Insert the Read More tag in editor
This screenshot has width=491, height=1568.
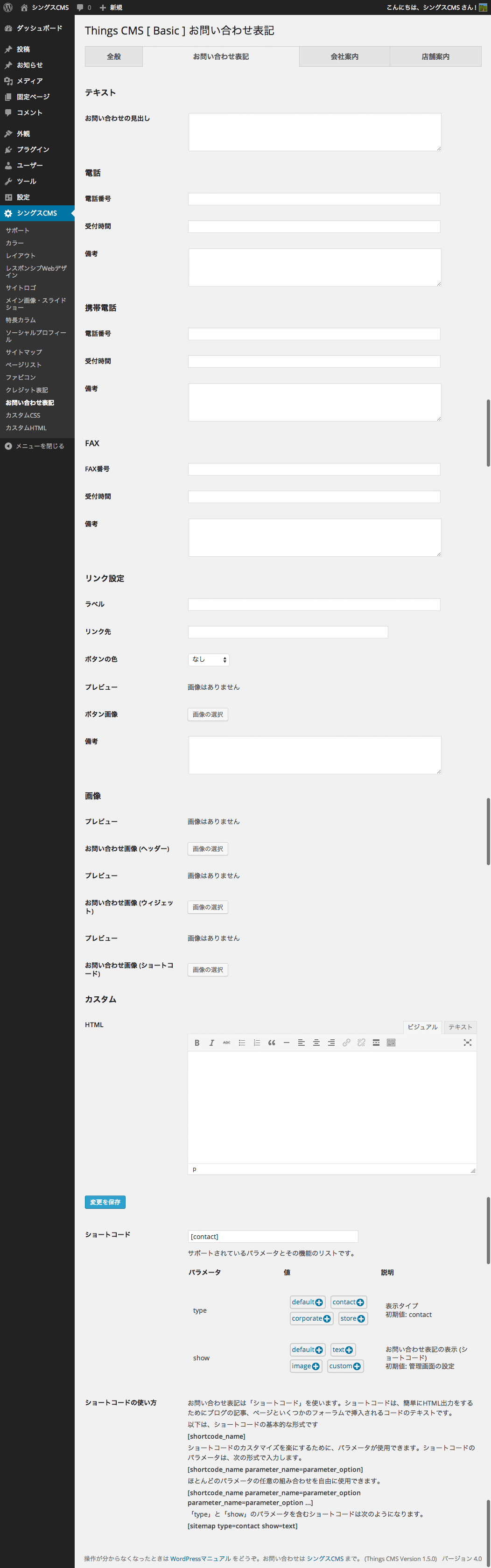[x=376, y=1043]
